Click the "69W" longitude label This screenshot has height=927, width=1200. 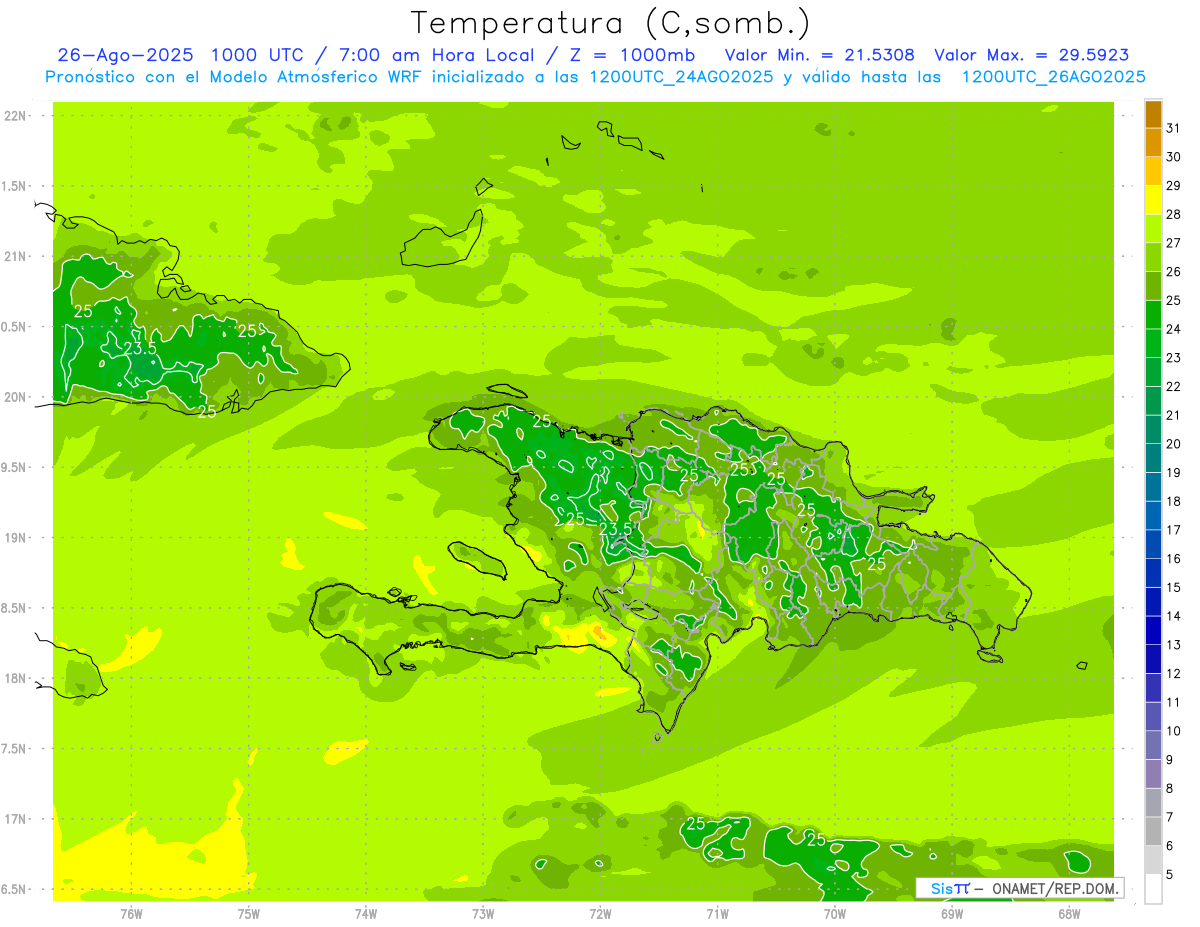click(x=951, y=913)
